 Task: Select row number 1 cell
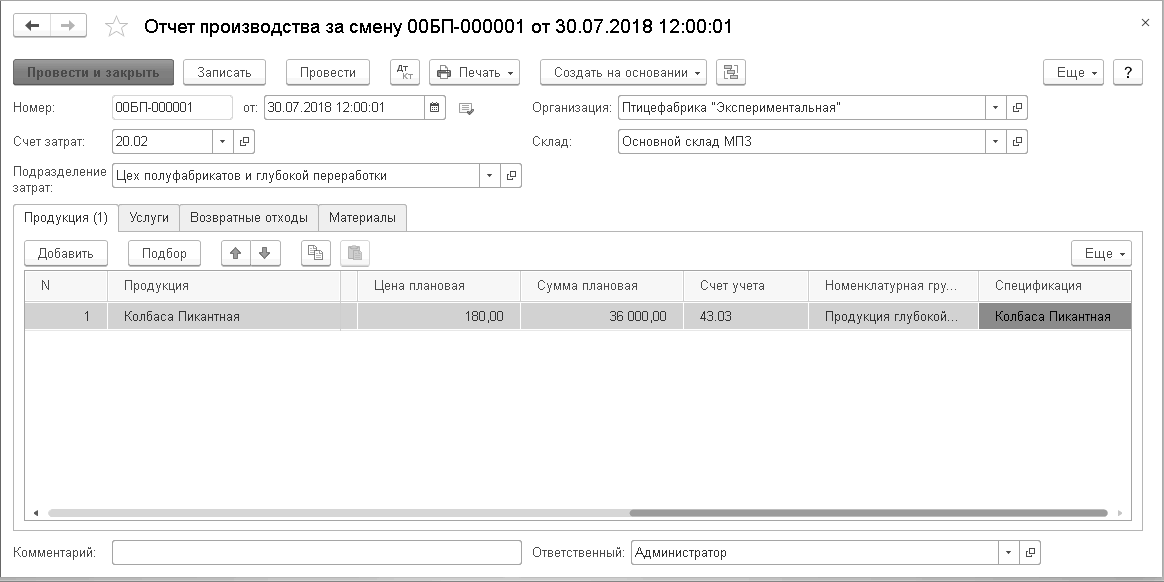pos(66,316)
